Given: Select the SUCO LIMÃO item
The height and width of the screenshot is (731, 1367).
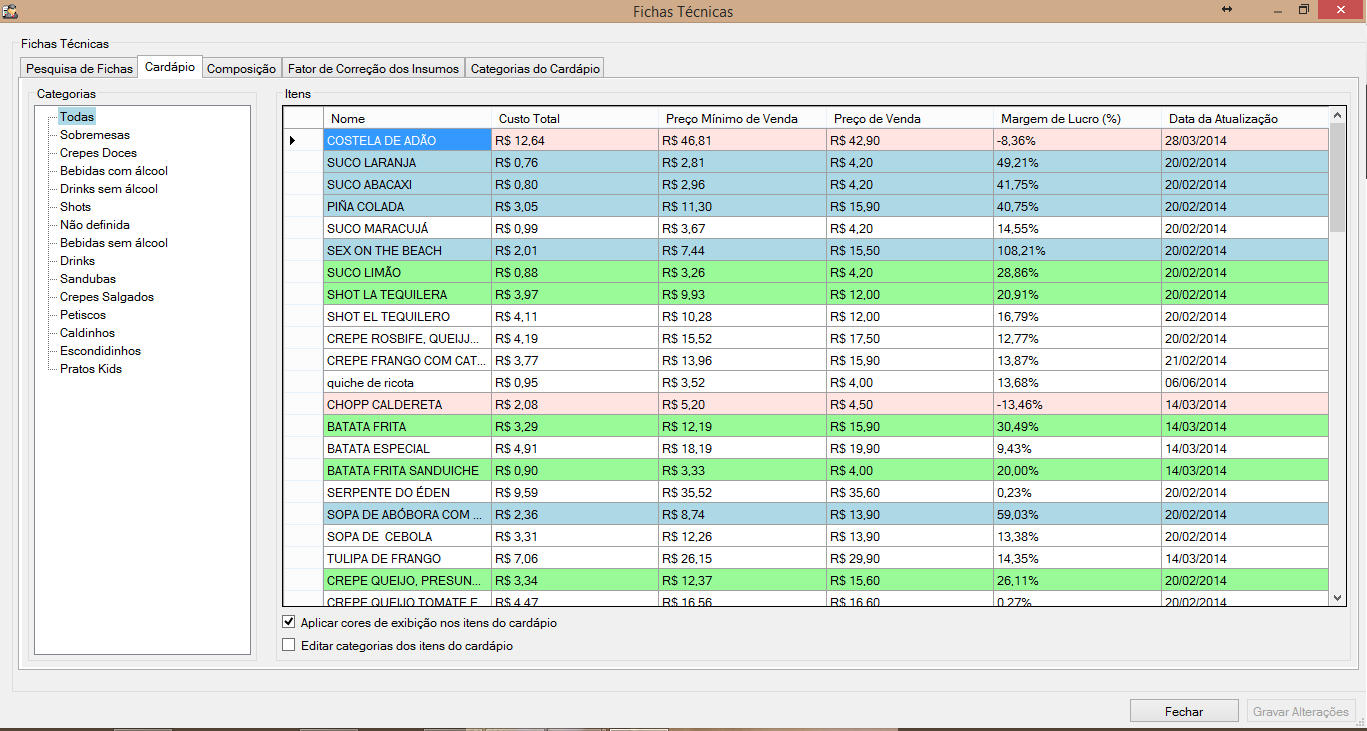Looking at the screenshot, I should pyautogui.click(x=407, y=273).
